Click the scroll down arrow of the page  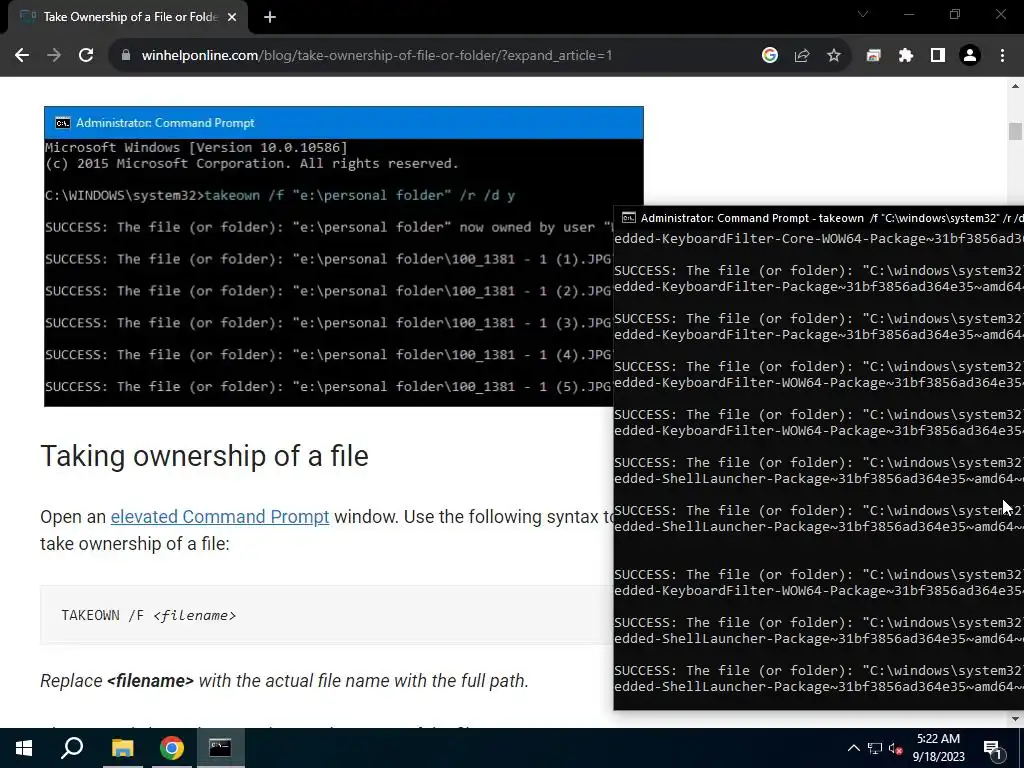pyautogui.click(x=1015, y=719)
